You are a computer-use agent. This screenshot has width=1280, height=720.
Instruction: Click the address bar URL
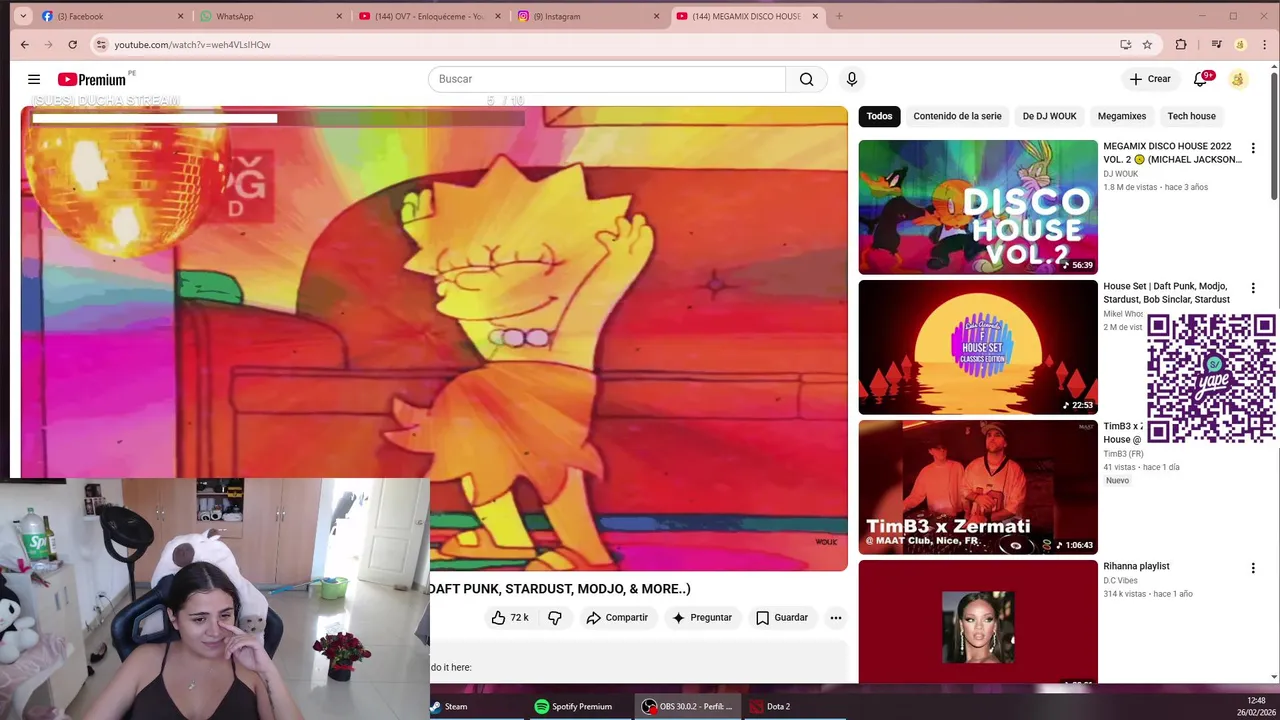click(192, 44)
